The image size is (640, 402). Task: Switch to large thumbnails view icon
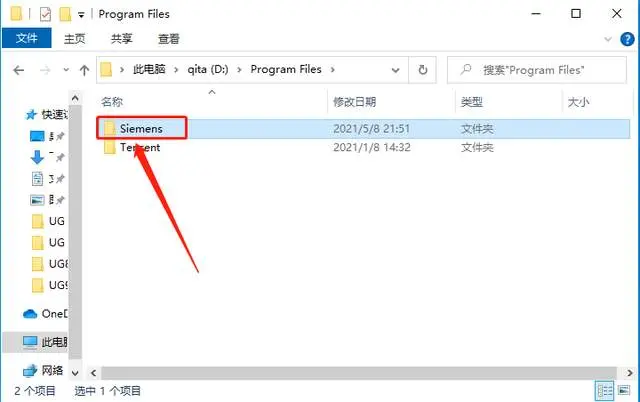624,391
